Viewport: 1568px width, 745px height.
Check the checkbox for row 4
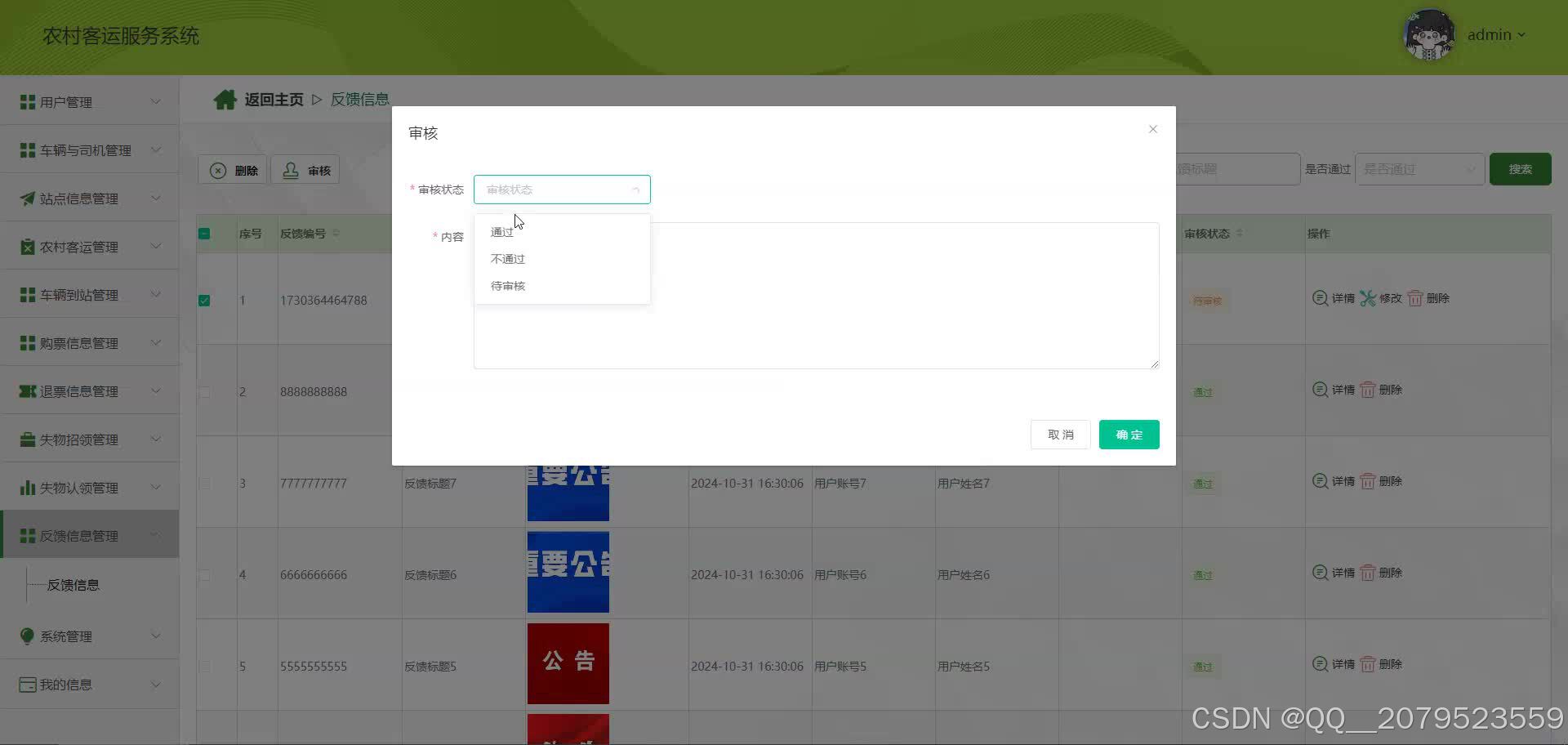(x=204, y=575)
